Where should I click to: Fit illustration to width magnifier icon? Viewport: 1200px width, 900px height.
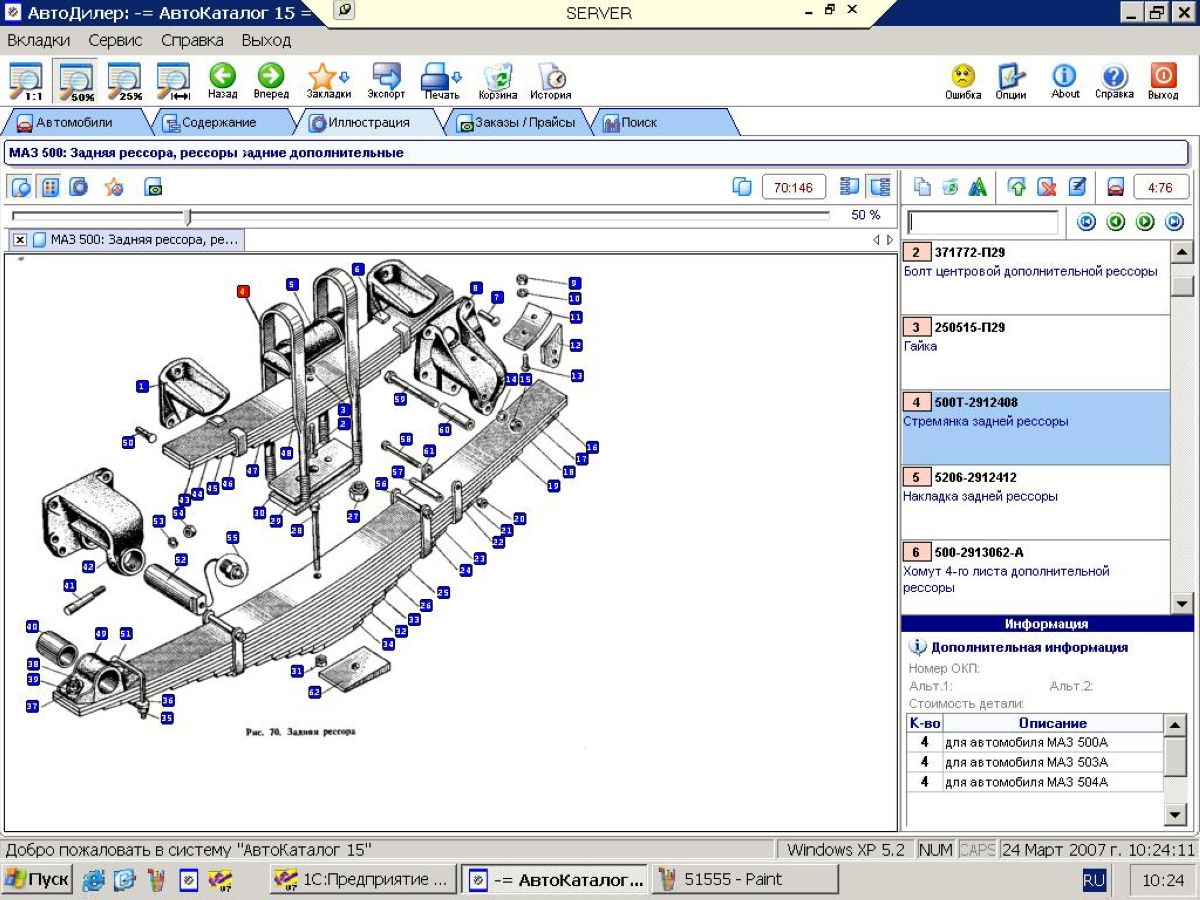point(174,80)
